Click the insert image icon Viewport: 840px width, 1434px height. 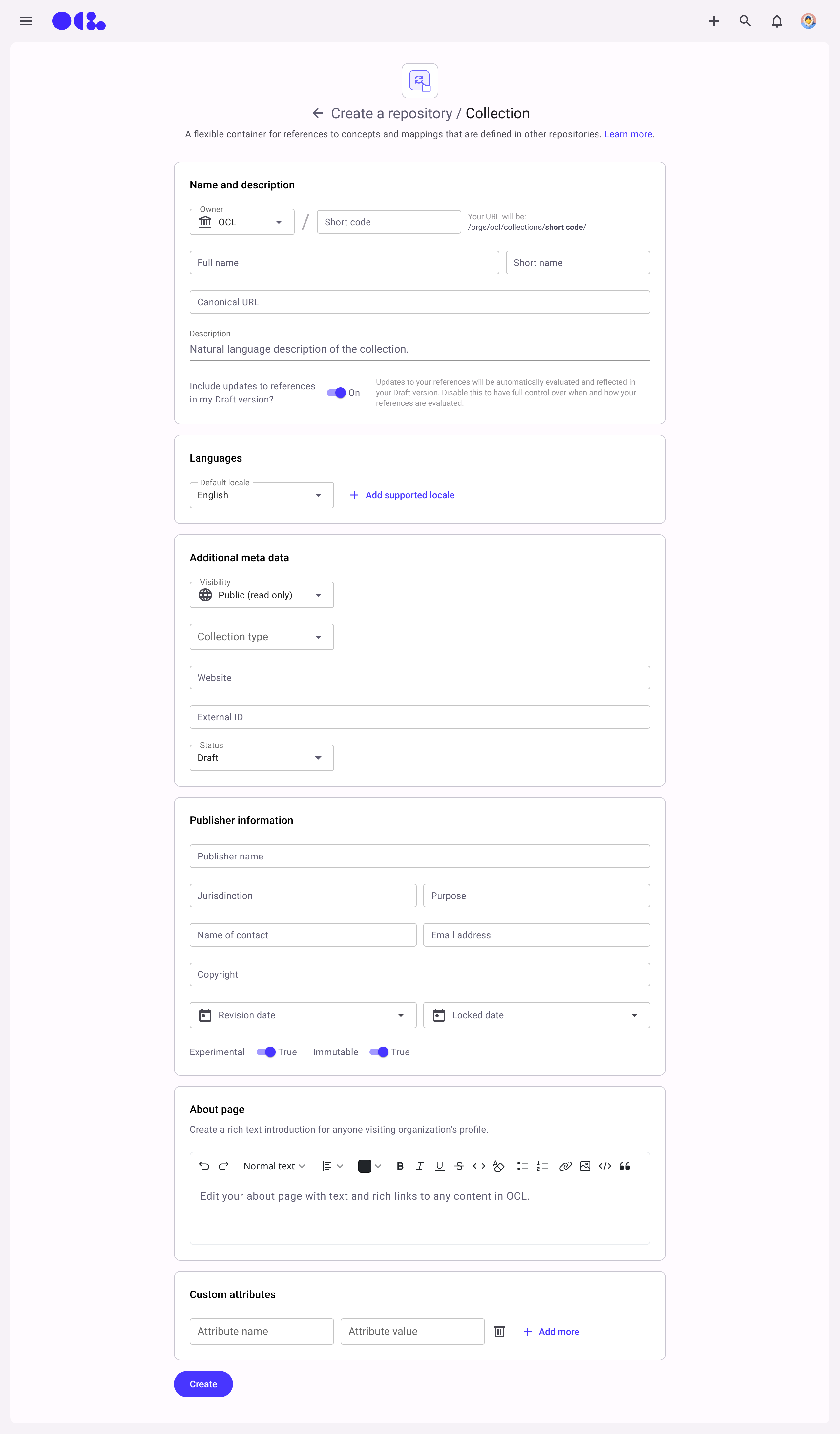585,1166
